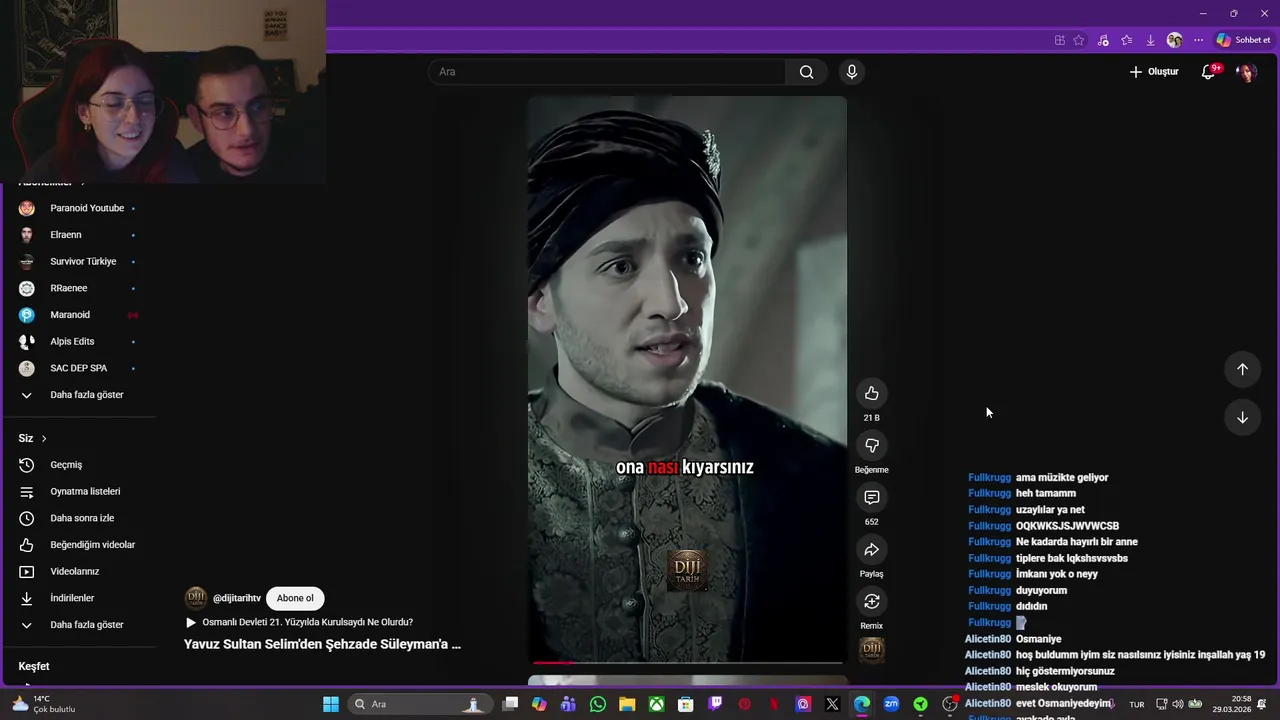Open YouTube notifications bell
Viewport: 1280px width, 720px height.
tap(1208, 72)
